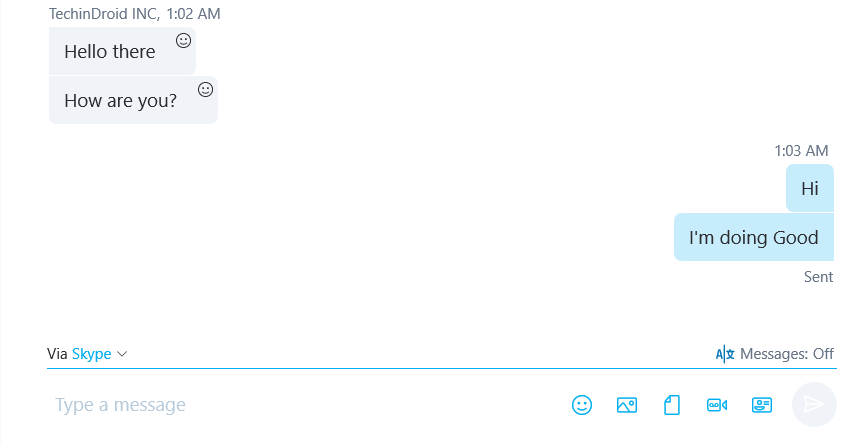Screen dimensions: 865x444
Task: Share a contact card
Action: [762, 405]
